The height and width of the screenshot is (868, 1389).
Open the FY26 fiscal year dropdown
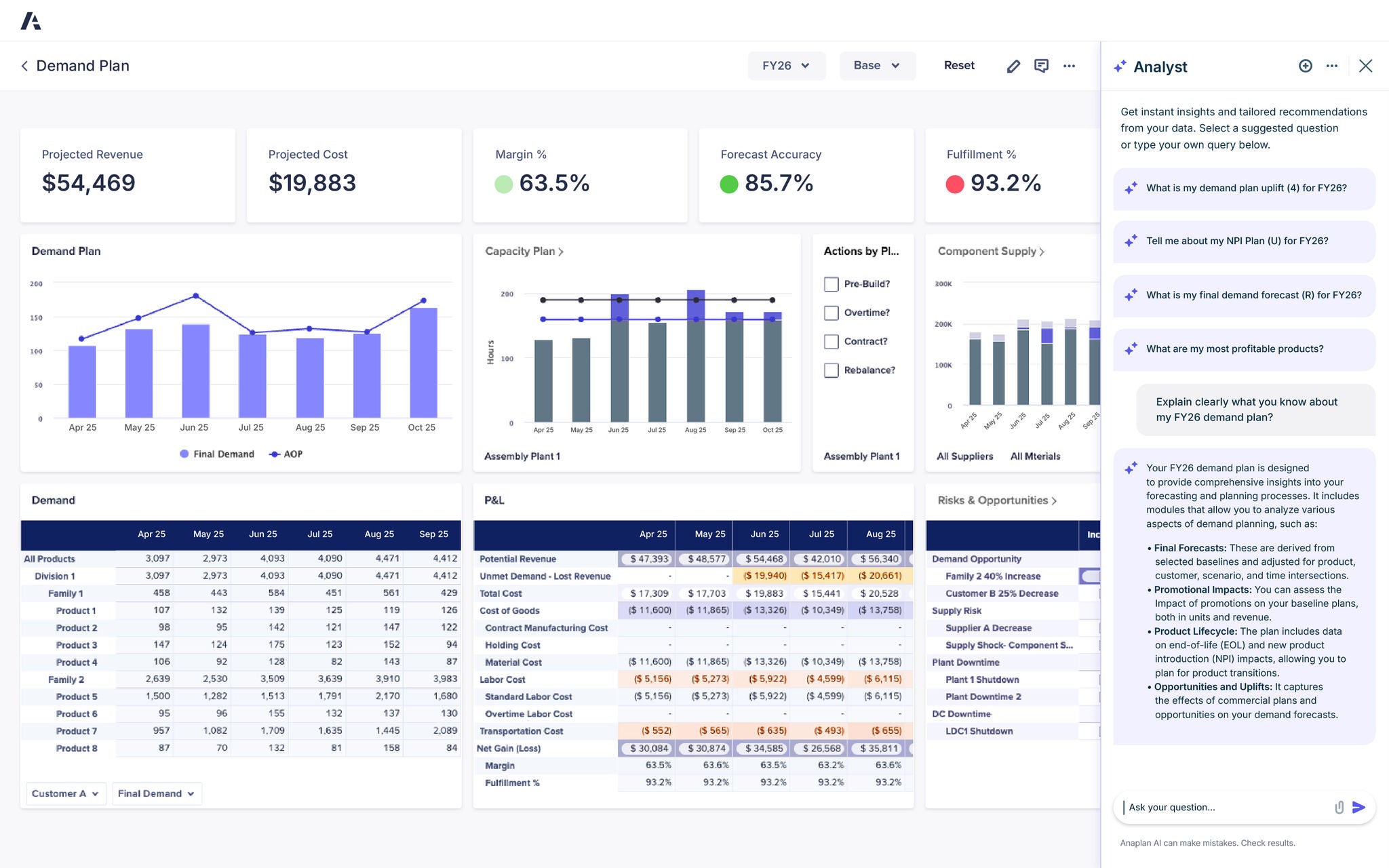click(786, 65)
